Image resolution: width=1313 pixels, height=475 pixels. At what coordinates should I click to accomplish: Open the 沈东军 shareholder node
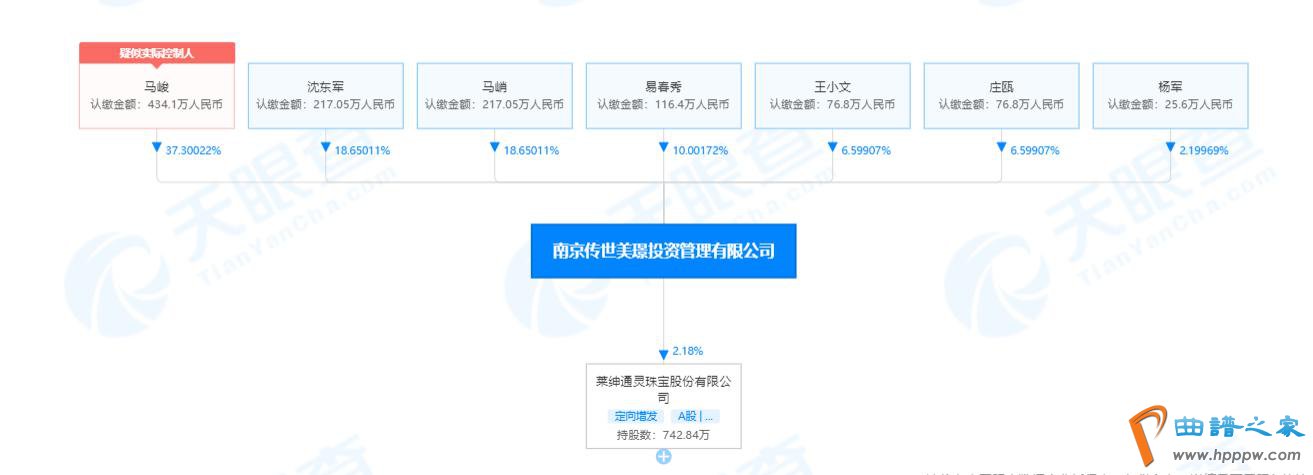coord(325,96)
